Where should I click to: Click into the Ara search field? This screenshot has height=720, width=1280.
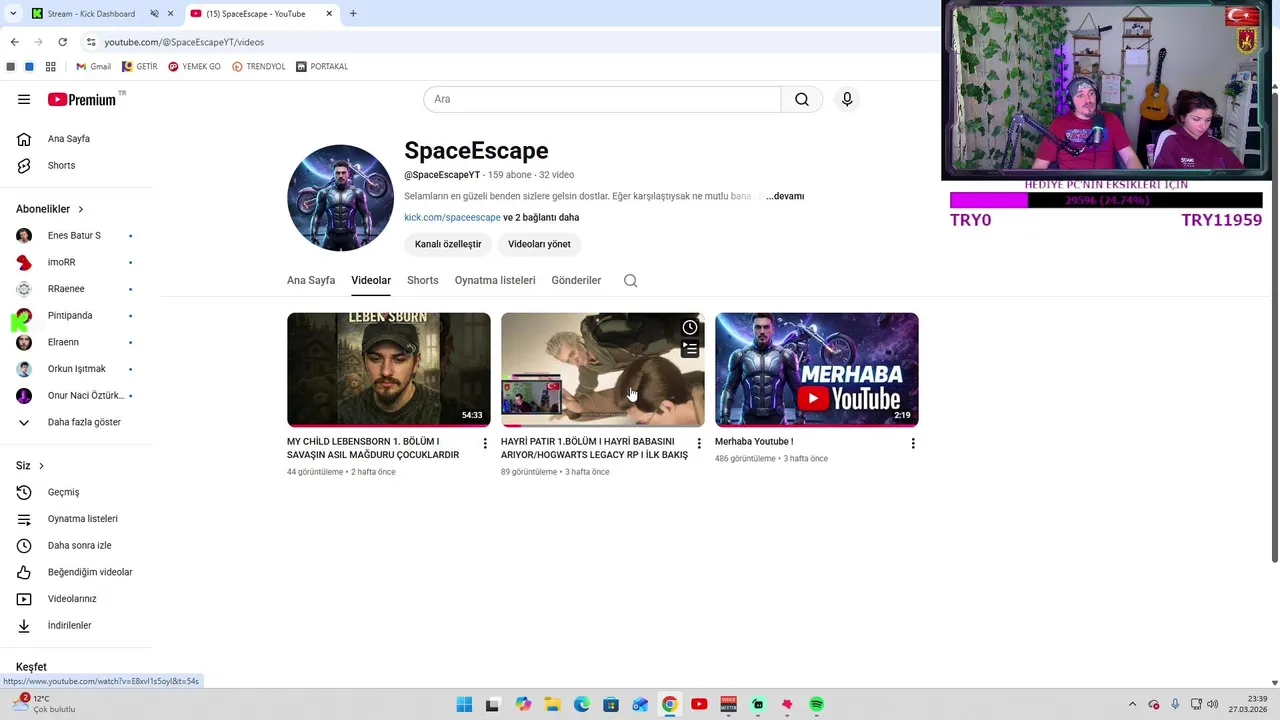[602, 99]
